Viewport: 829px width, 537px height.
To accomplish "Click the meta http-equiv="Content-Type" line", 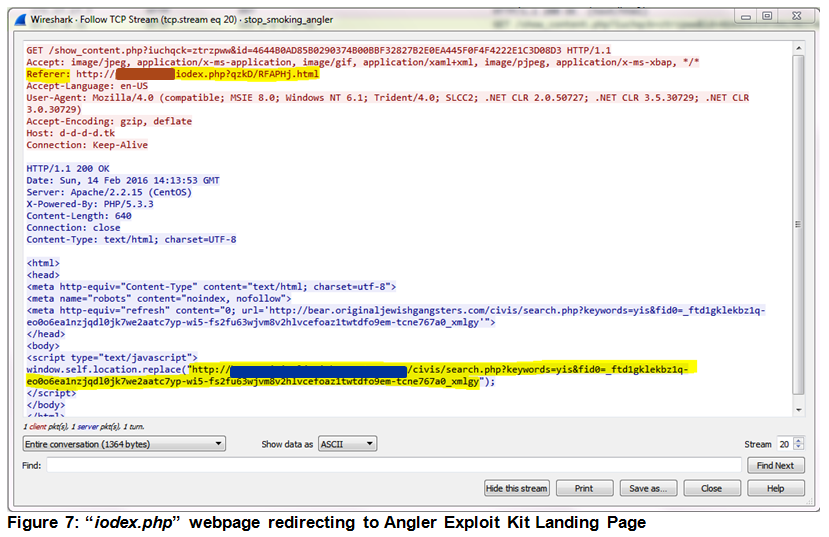I will pos(211,287).
